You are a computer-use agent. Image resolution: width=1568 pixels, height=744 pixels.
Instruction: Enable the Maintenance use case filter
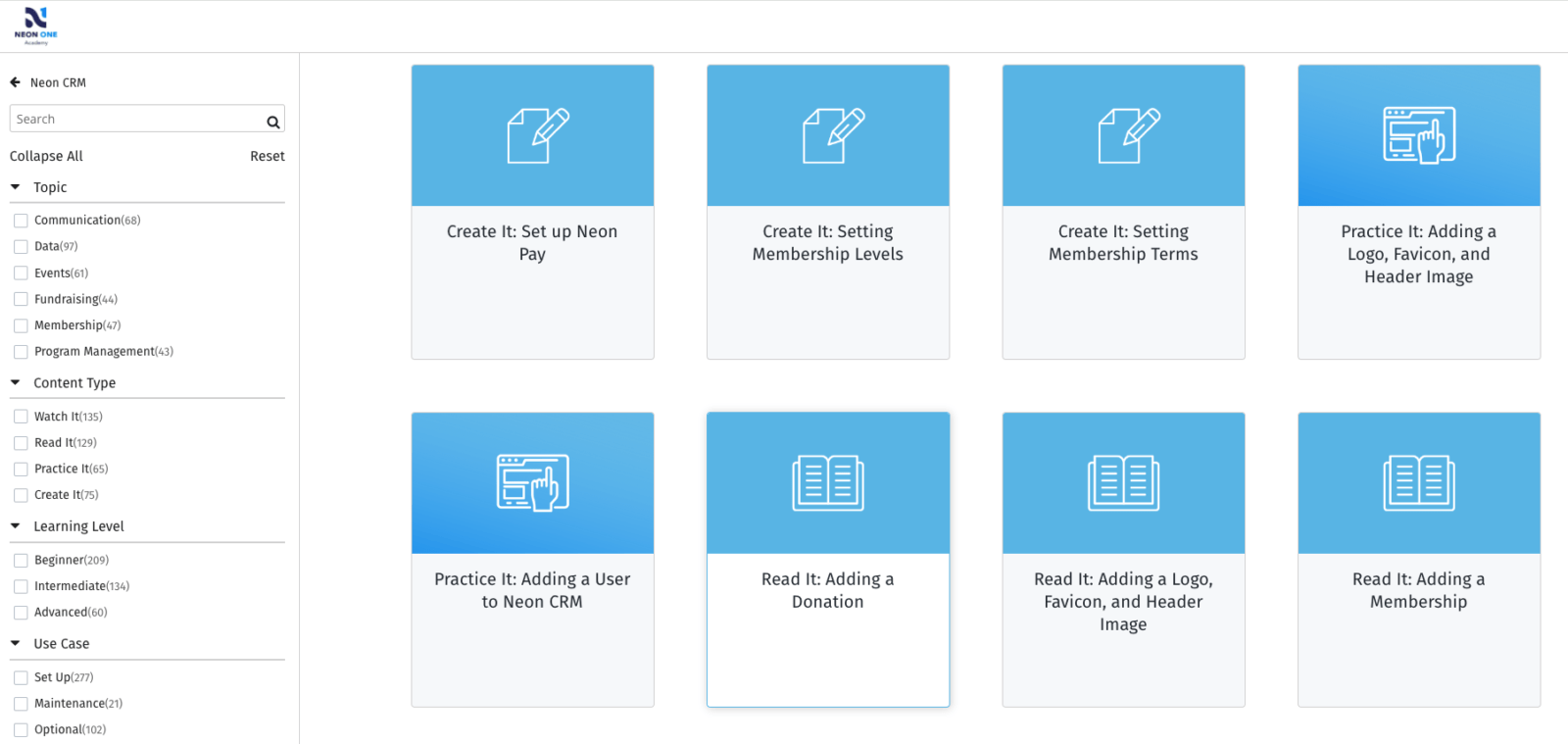pos(21,704)
